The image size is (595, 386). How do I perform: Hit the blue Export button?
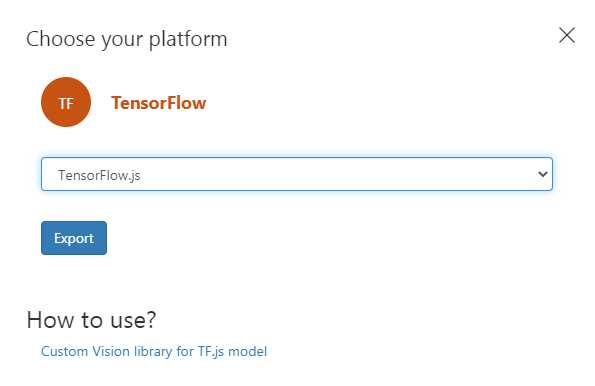pos(74,238)
